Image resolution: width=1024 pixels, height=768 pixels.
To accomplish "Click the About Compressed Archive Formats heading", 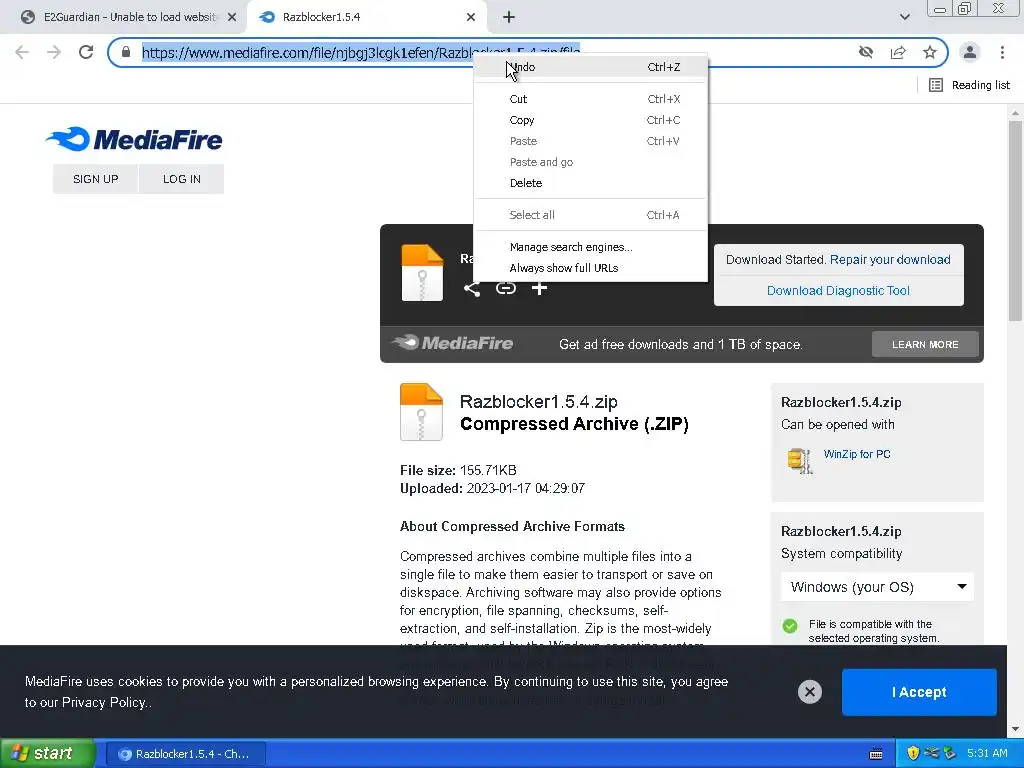I will pyautogui.click(x=512, y=526).
